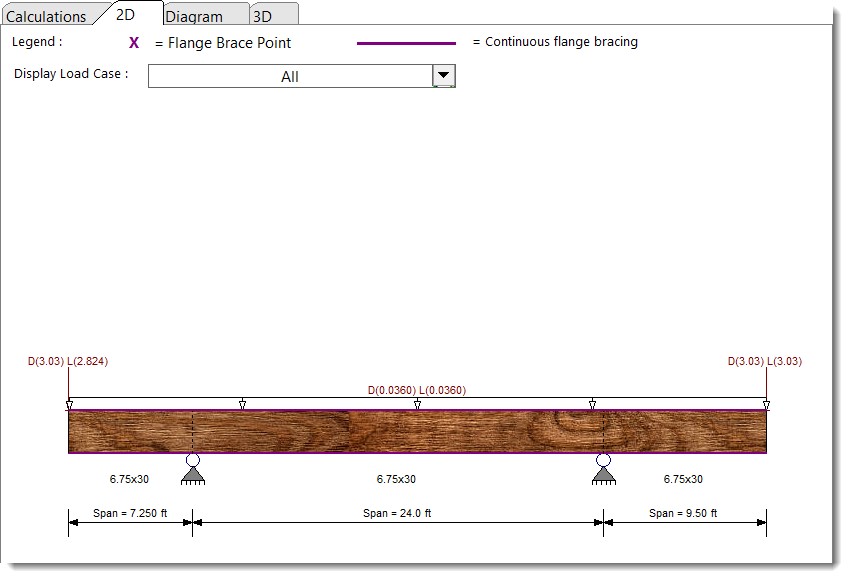Select the right pin support symbol
The width and height of the screenshot is (848, 578).
(x=603, y=469)
